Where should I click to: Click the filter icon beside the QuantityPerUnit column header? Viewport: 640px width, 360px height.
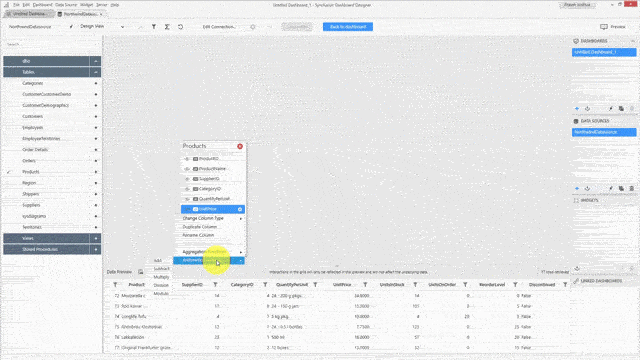tap(315, 284)
